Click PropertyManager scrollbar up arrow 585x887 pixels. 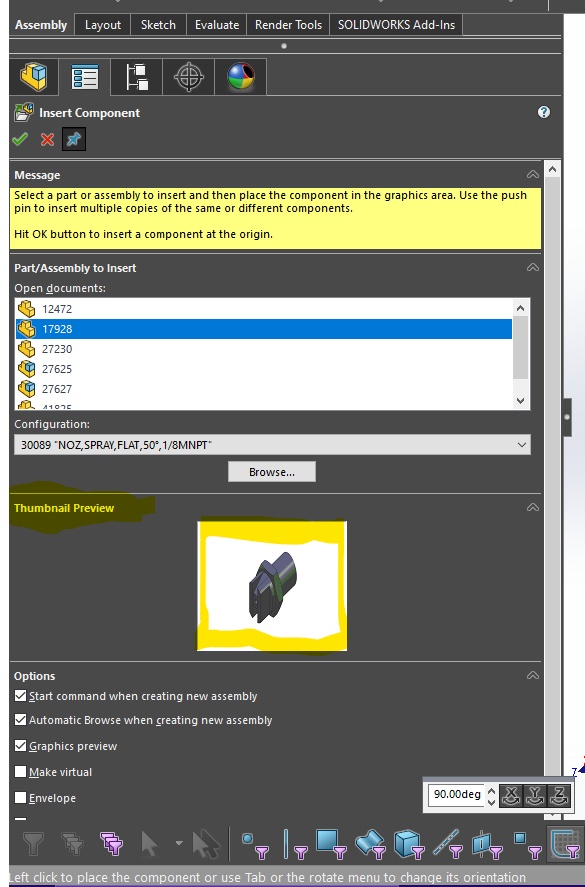point(552,169)
